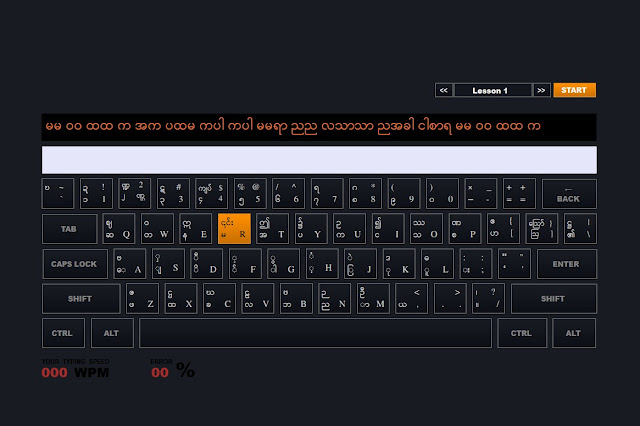This screenshot has height=426, width=640.
Task: Click the left SHIFT key
Action: pyautogui.click(x=81, y=299)
